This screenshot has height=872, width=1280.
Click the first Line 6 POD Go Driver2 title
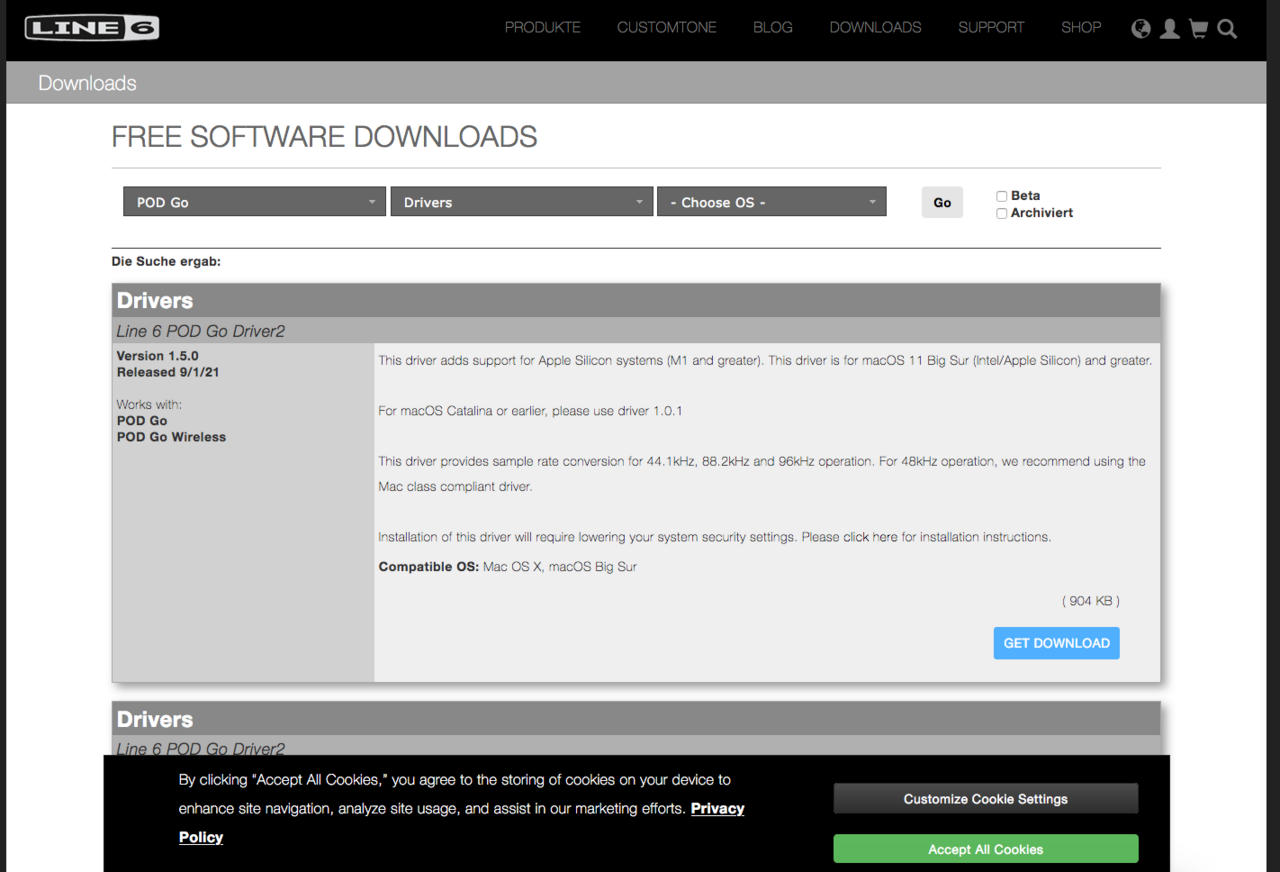pos(201,331)
